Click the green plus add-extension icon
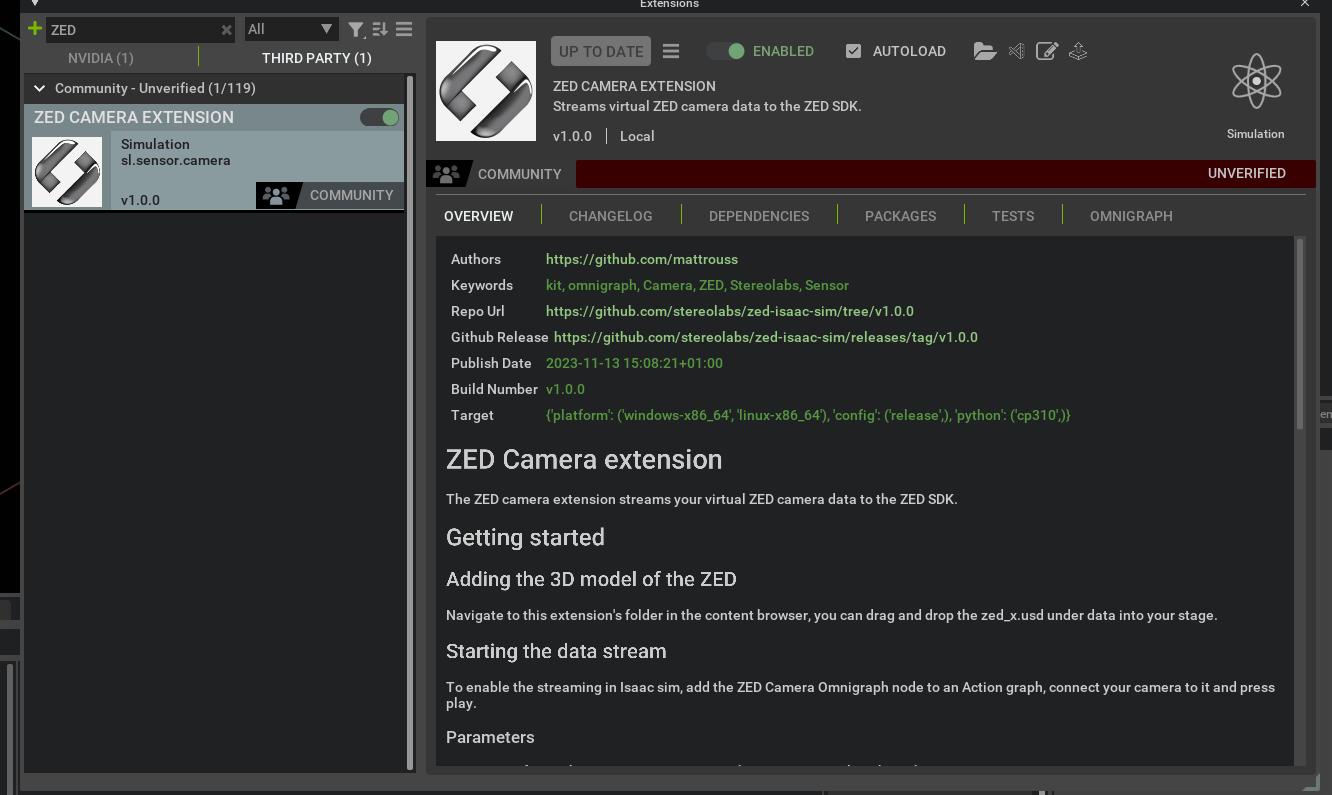The width and height of the screenshot is (1332, 795). [x=35, y=29]
